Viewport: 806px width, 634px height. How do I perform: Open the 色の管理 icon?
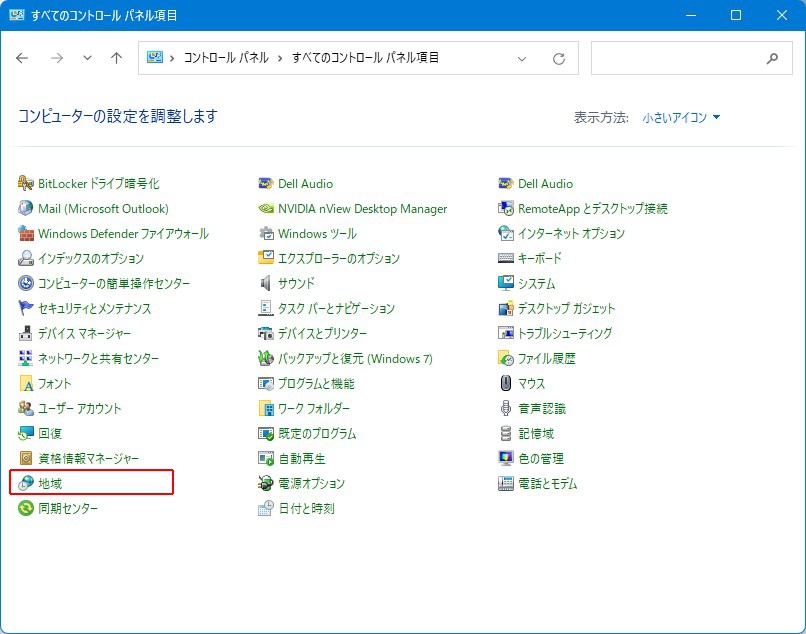[x=506, y=459]
